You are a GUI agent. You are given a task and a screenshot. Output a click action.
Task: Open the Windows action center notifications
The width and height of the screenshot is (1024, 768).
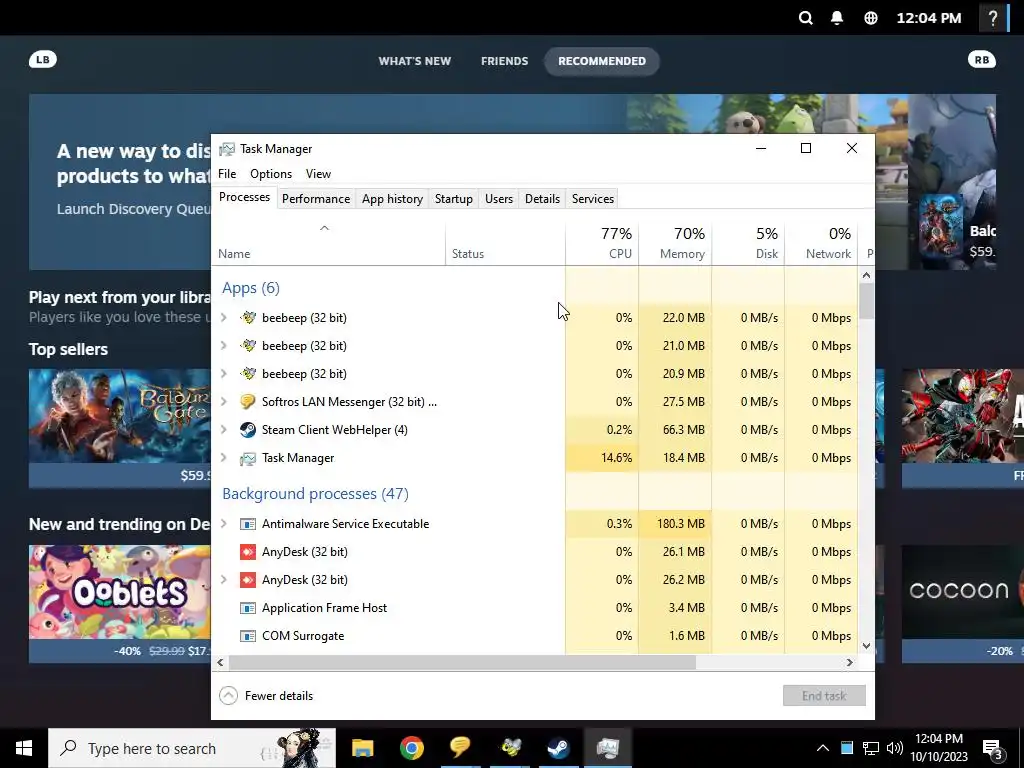[993, 748]
